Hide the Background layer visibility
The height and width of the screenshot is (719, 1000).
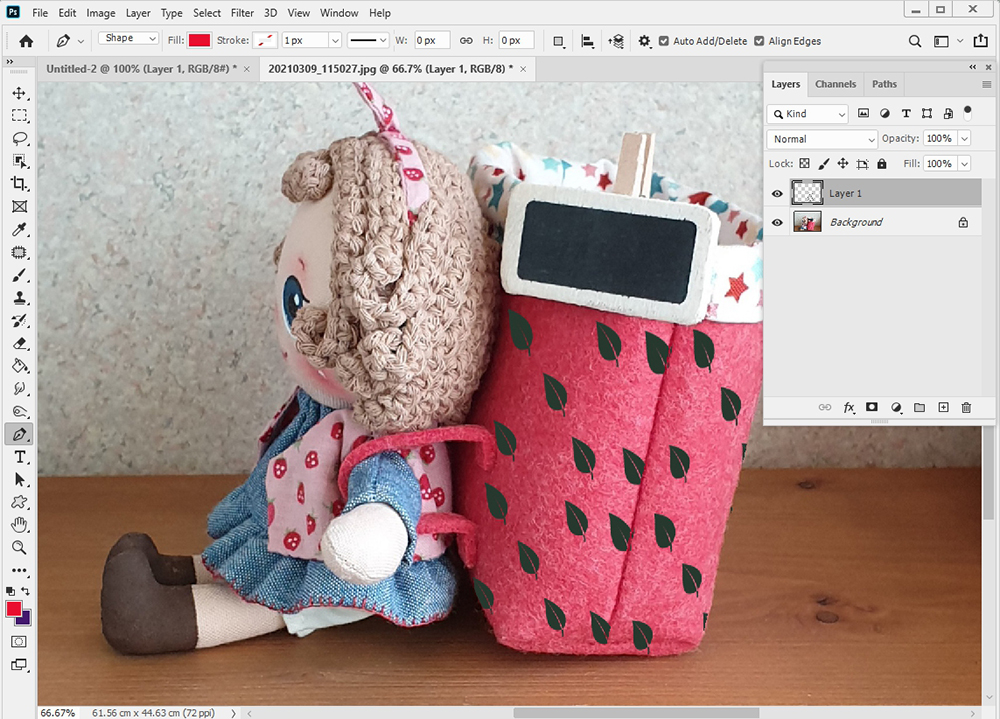777,223
